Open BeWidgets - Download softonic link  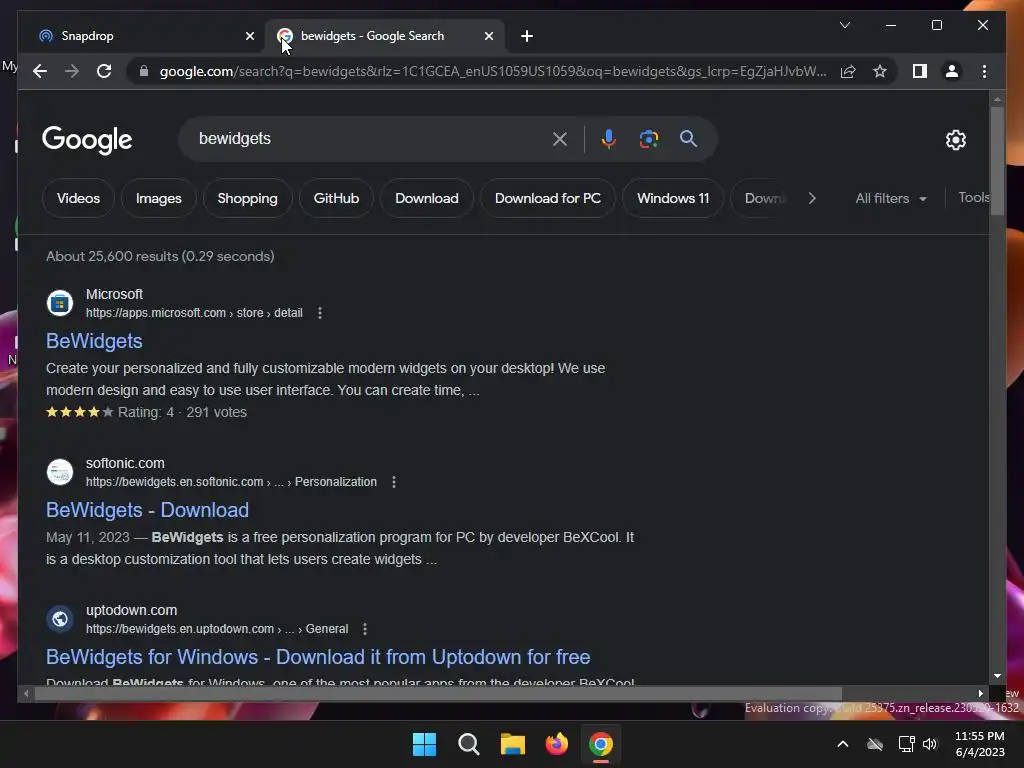click(147, 510)
